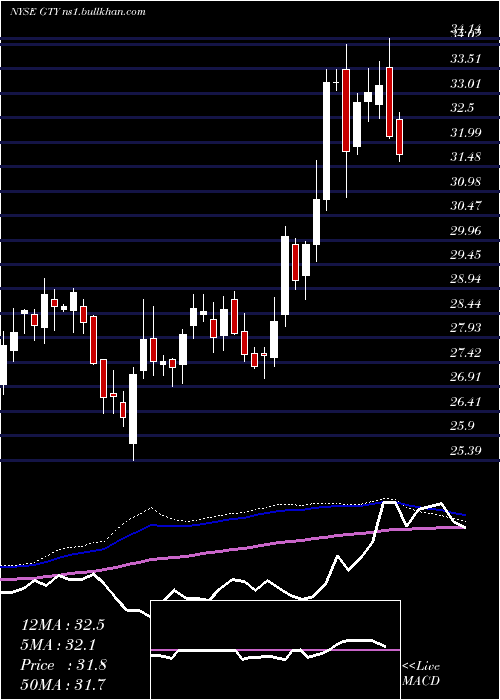
Task: Click the lowest white candlestick near 25.39
Action: pos(133,409)
